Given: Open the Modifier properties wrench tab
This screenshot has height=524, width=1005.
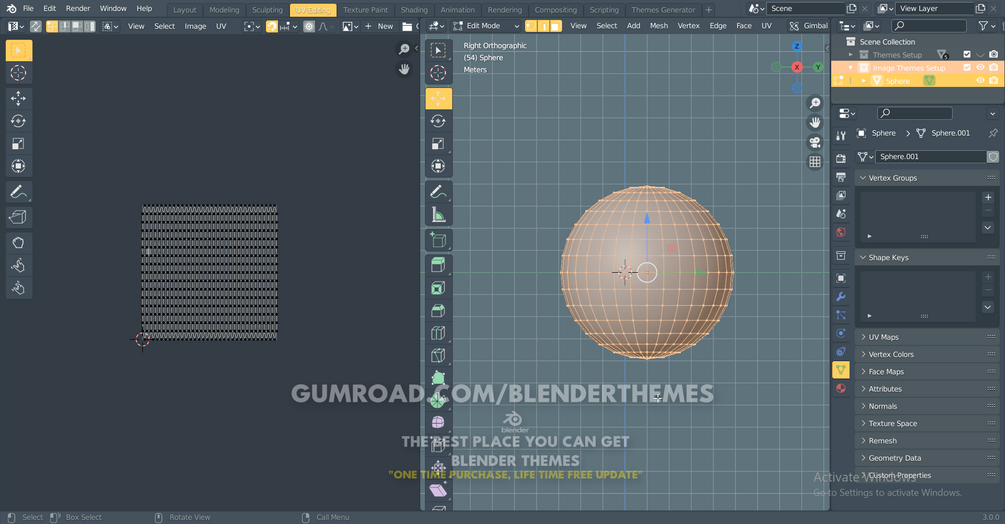Looking at the screenshot, I should coord(841,297).
